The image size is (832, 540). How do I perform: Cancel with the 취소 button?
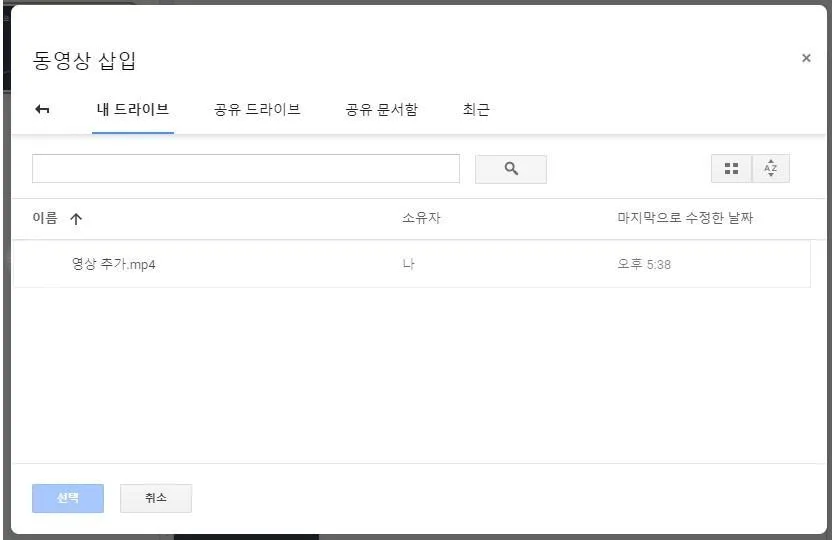(156, 498)
